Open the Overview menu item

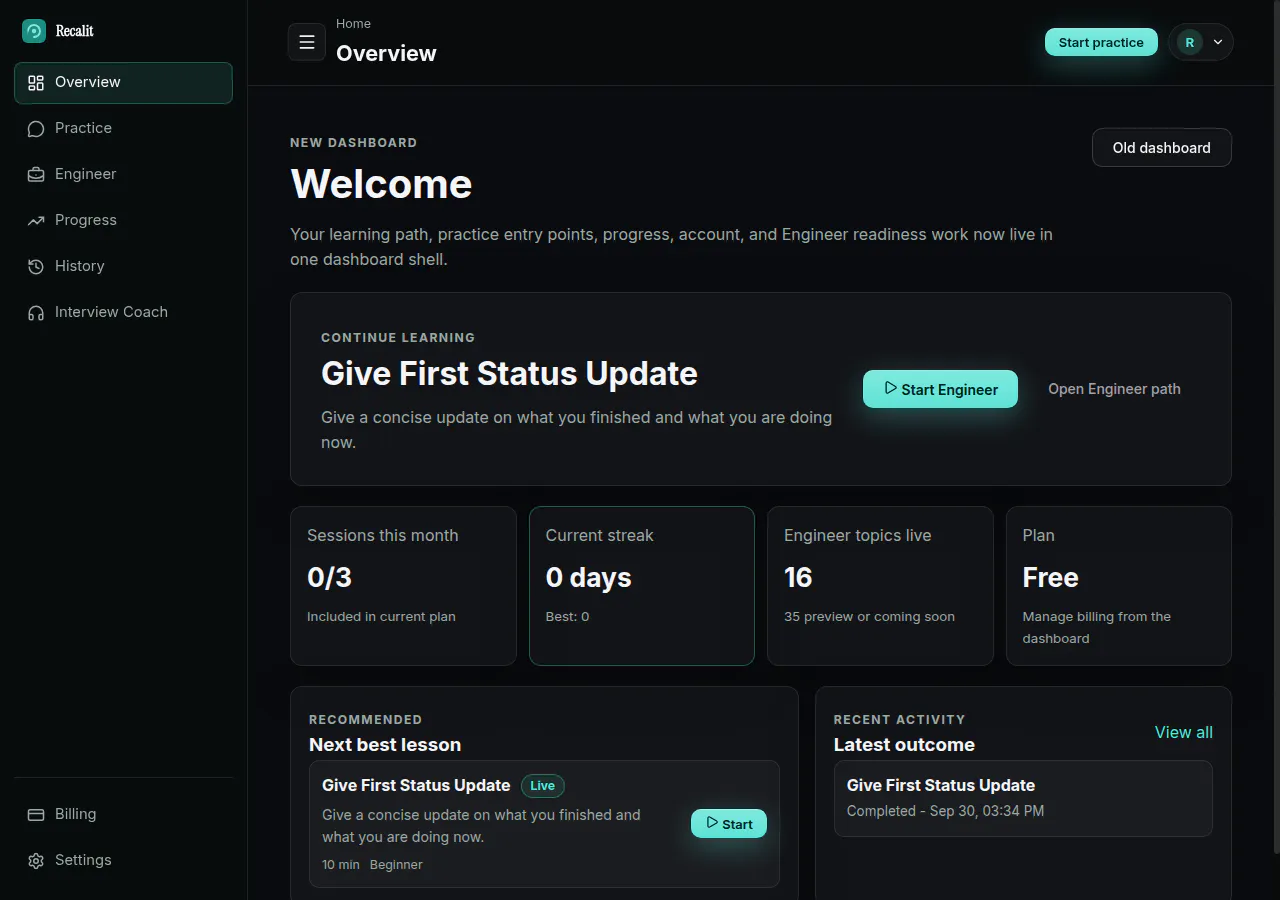tap(123, 83)
